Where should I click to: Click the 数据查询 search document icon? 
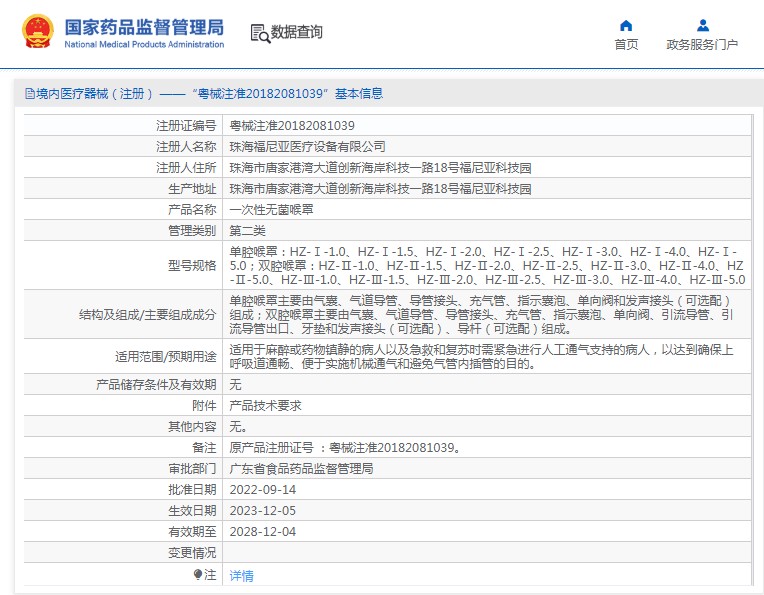click(x=259, y=33)
